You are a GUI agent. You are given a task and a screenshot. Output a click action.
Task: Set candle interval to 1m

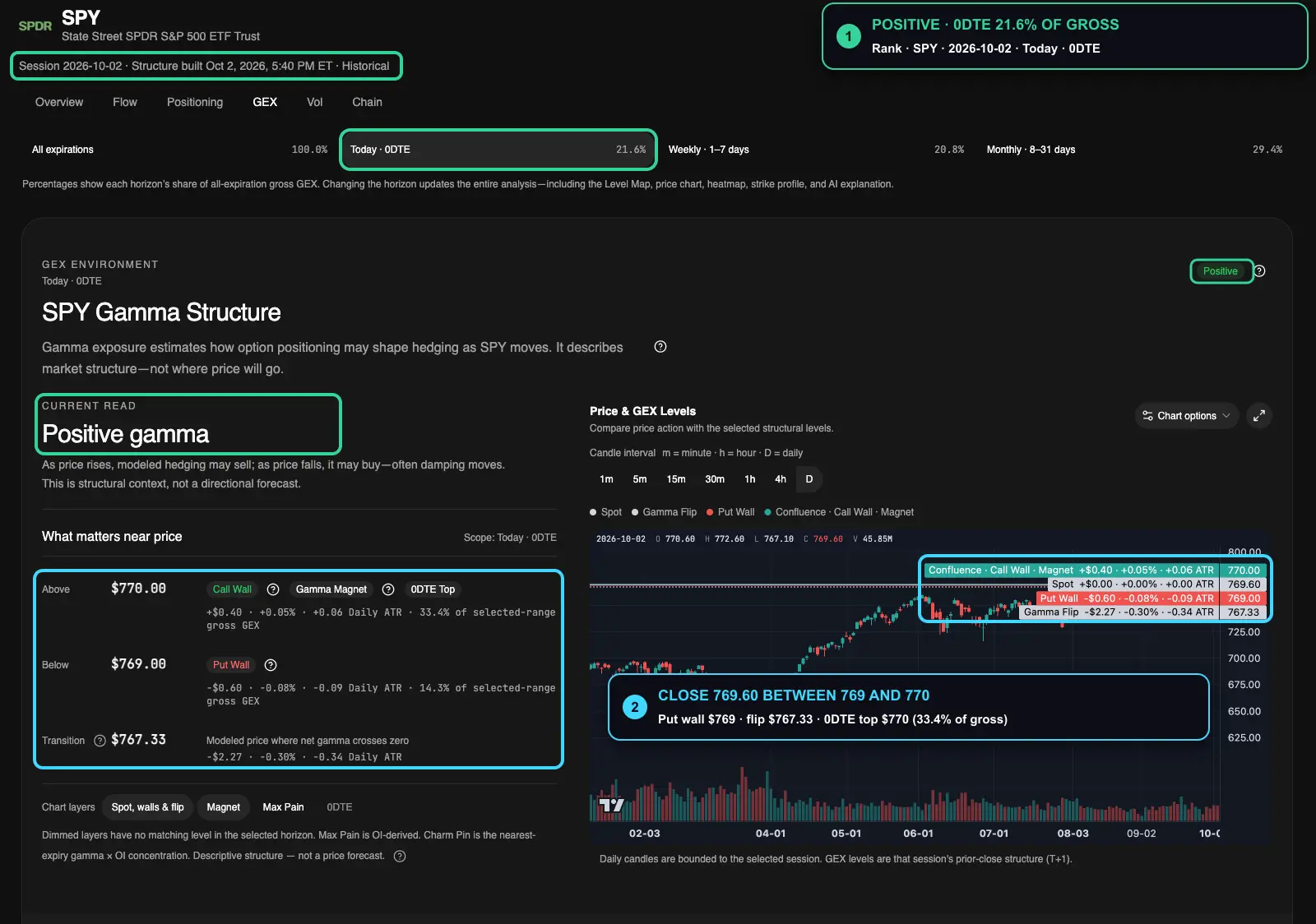(x=606, y=479)
